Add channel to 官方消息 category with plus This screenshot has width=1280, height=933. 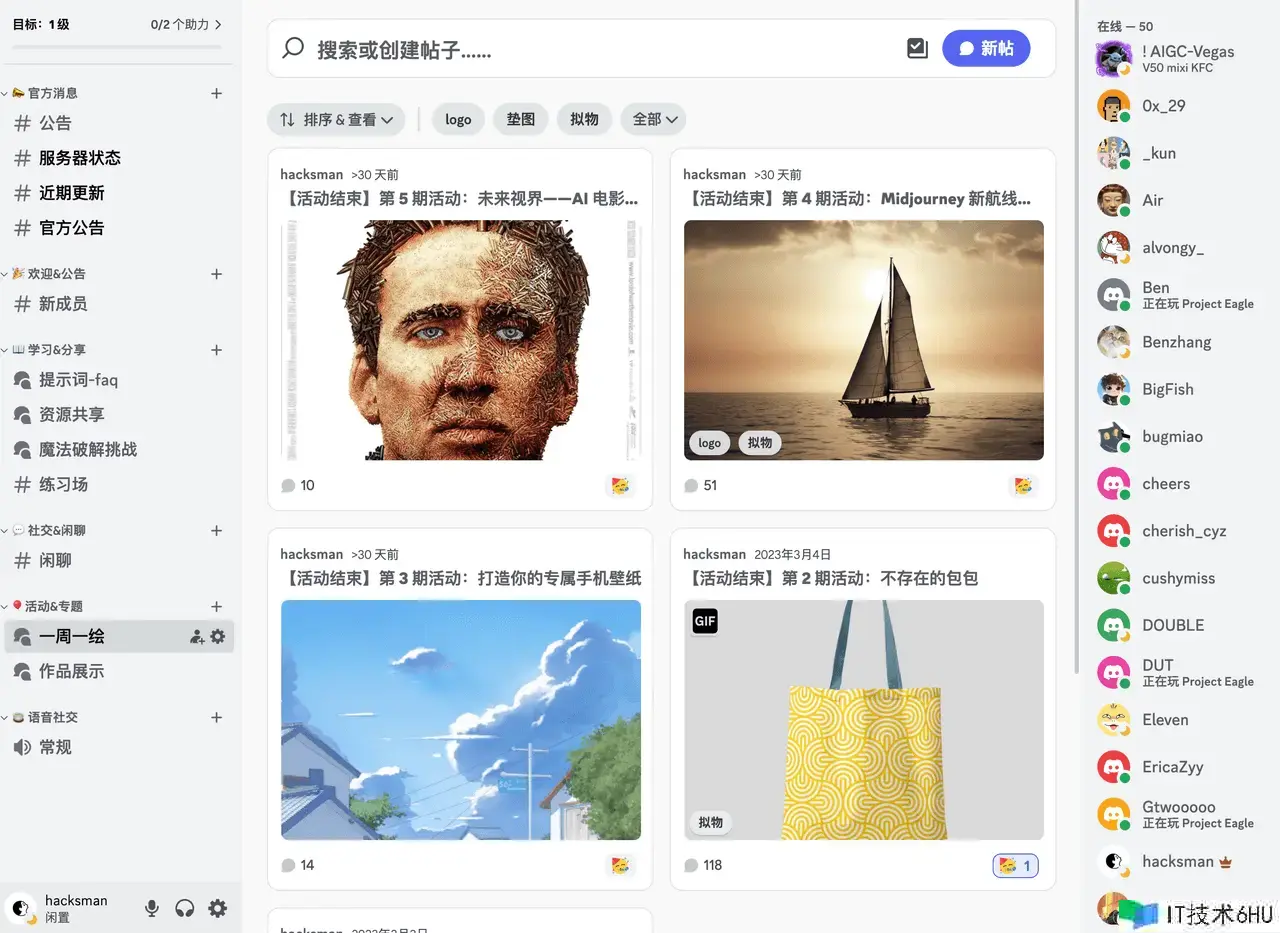click(216, 93)
